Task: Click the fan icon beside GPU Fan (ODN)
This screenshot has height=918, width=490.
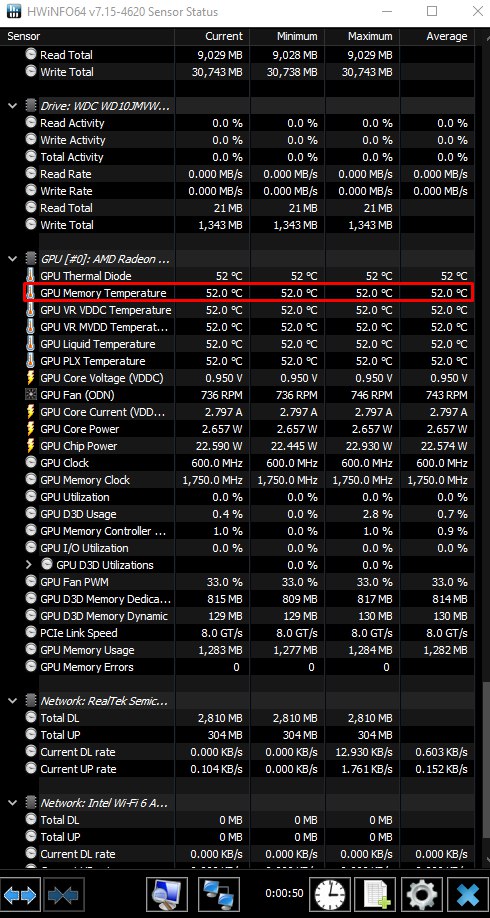Action: click(x=30, y=395)
